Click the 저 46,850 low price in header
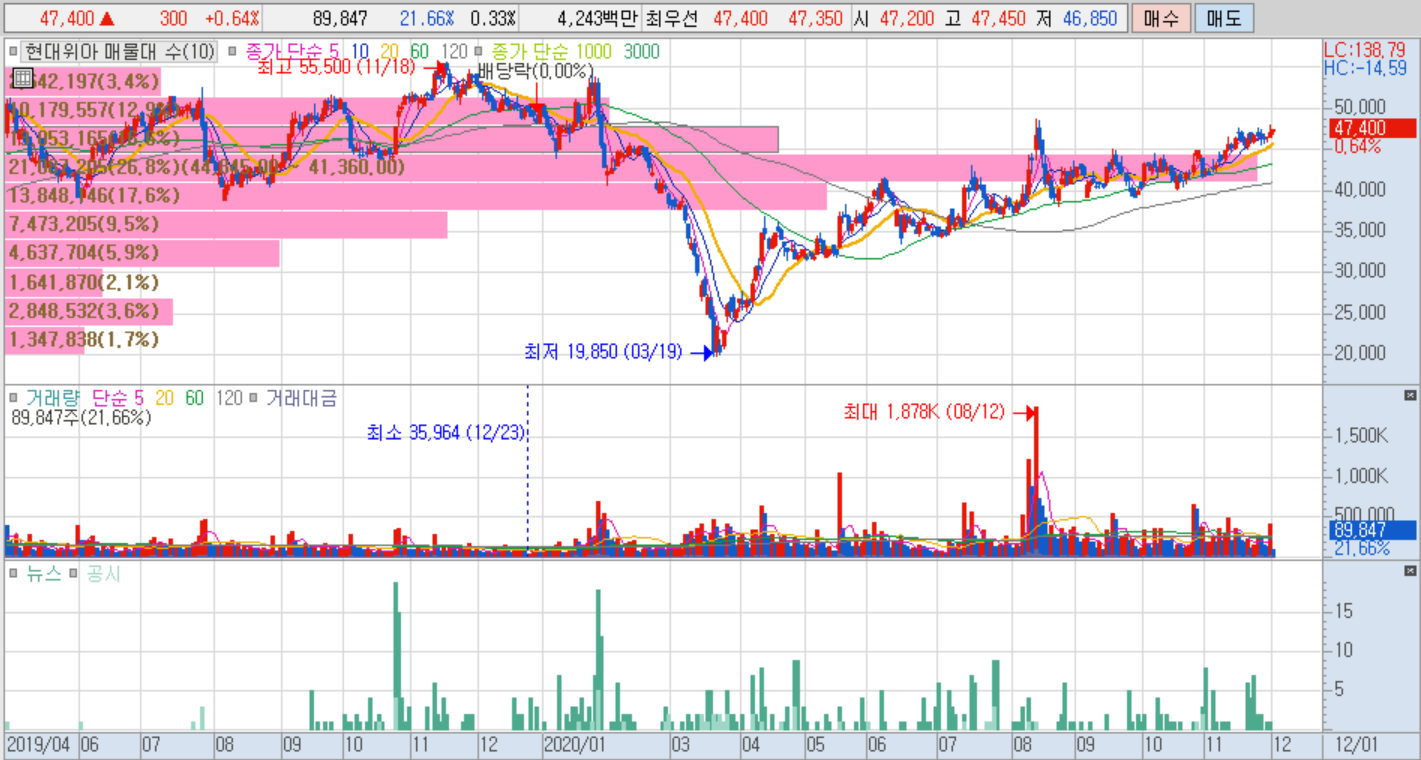 point(1078,19)
